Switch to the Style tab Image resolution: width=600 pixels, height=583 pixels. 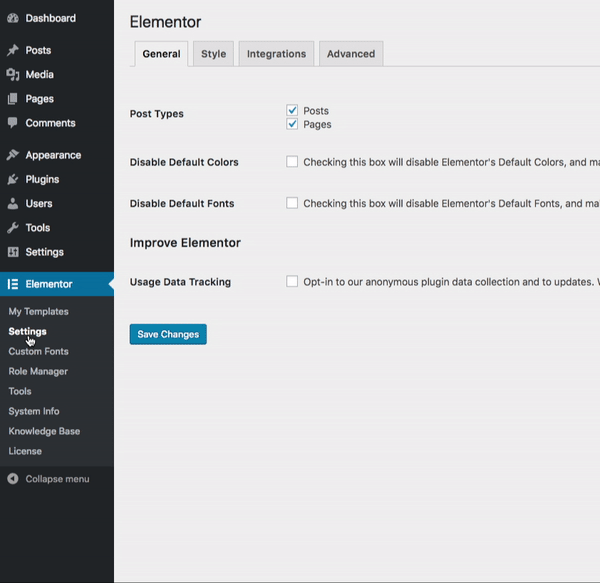click(x=213, y=54)
